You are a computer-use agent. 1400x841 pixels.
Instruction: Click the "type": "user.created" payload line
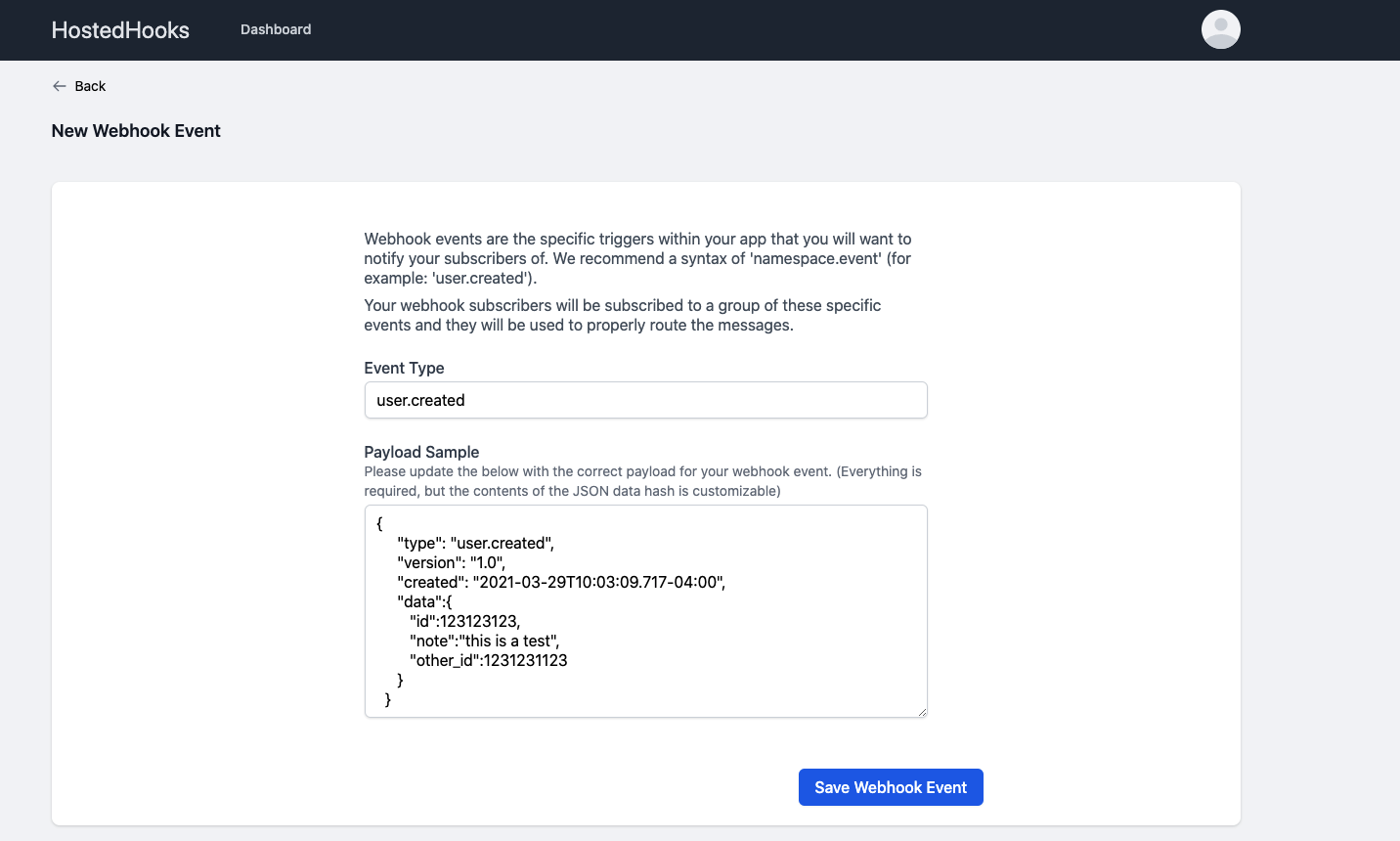(x=476, y=543)
